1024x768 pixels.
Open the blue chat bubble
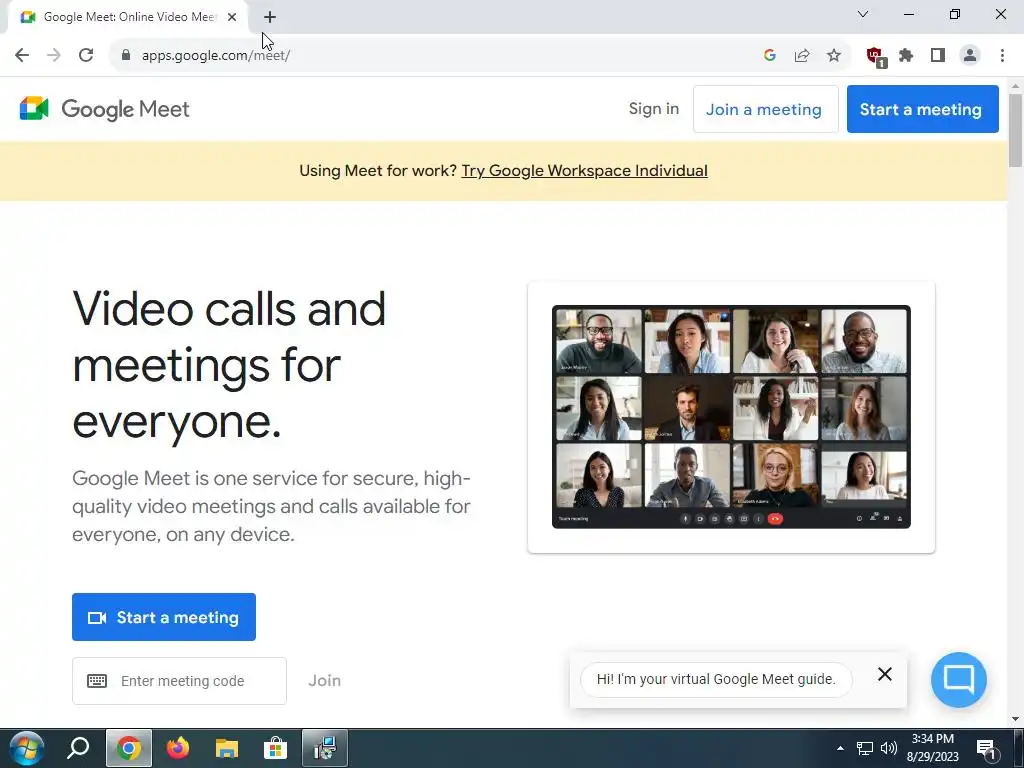(959, 679)
